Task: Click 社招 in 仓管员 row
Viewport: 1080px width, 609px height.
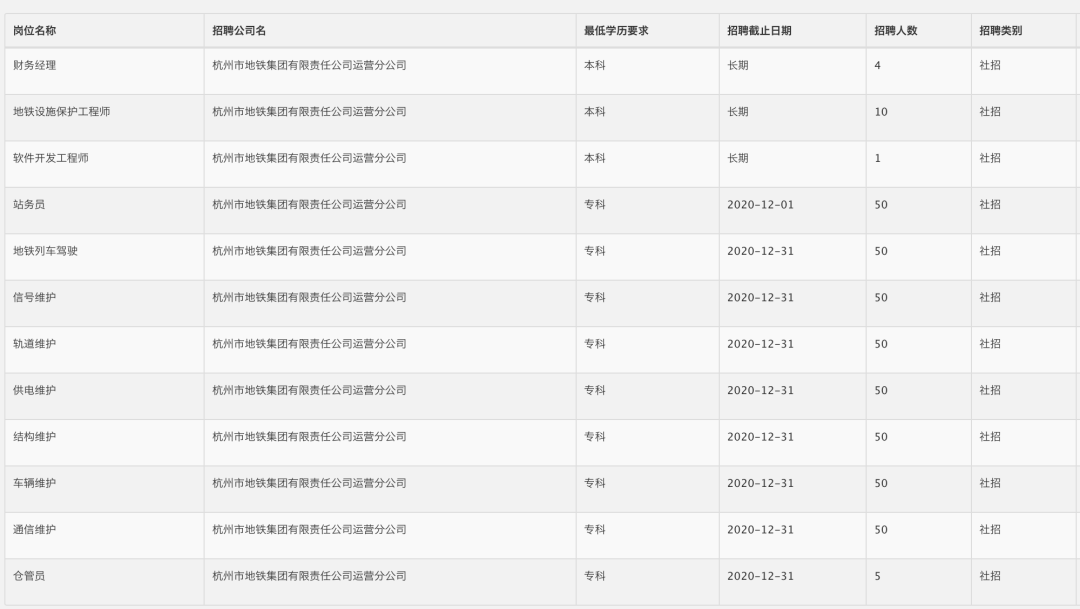Action: click(990, 576)
